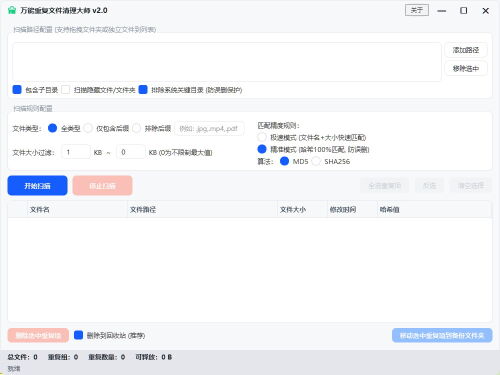This screenshot has height=375, width=500.
Task: Click the pink stop scan button
Action: click(x=102, y=186)
